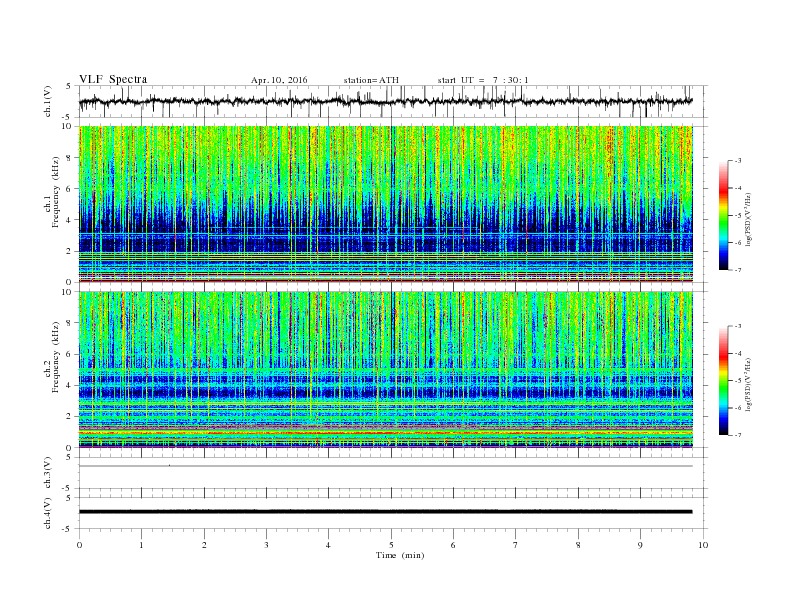Click the 'ch.2 Frequency (kHz)' axis label
The width and height of the screenshot is (792, 612).
tap(52, 357)
